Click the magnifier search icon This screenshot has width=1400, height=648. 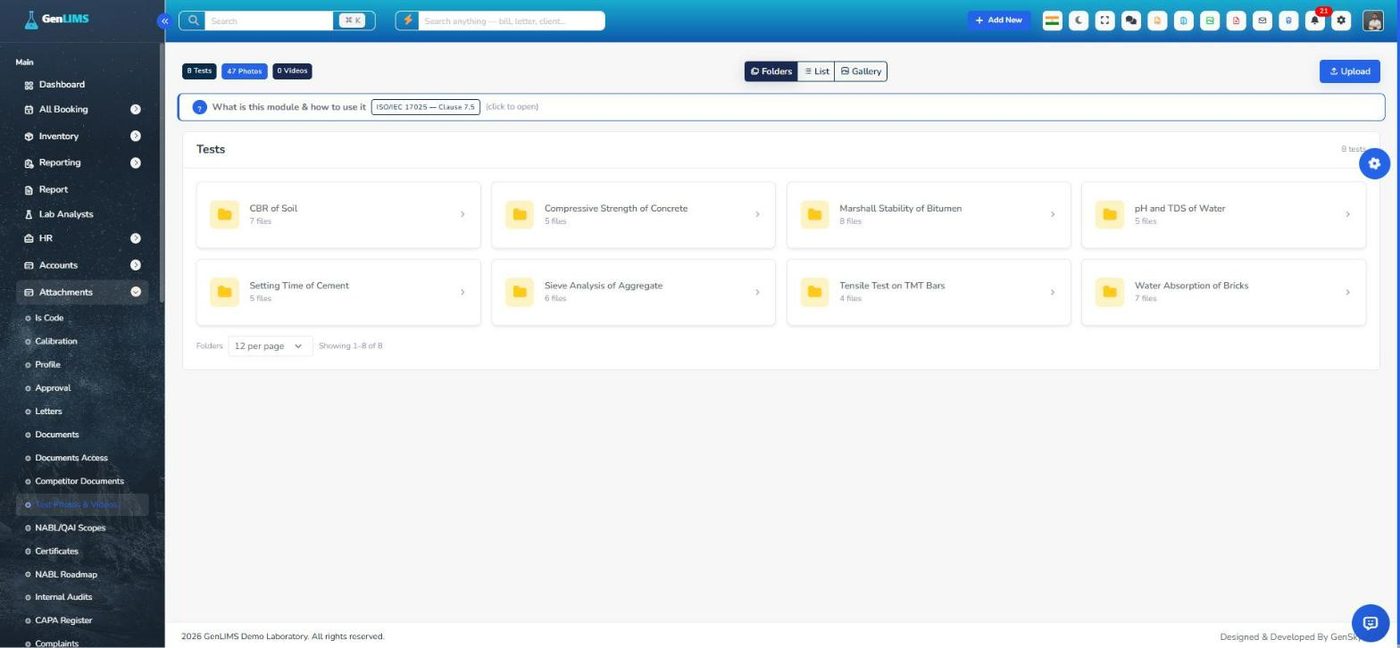pyautogui.click(x=192, y=20)
